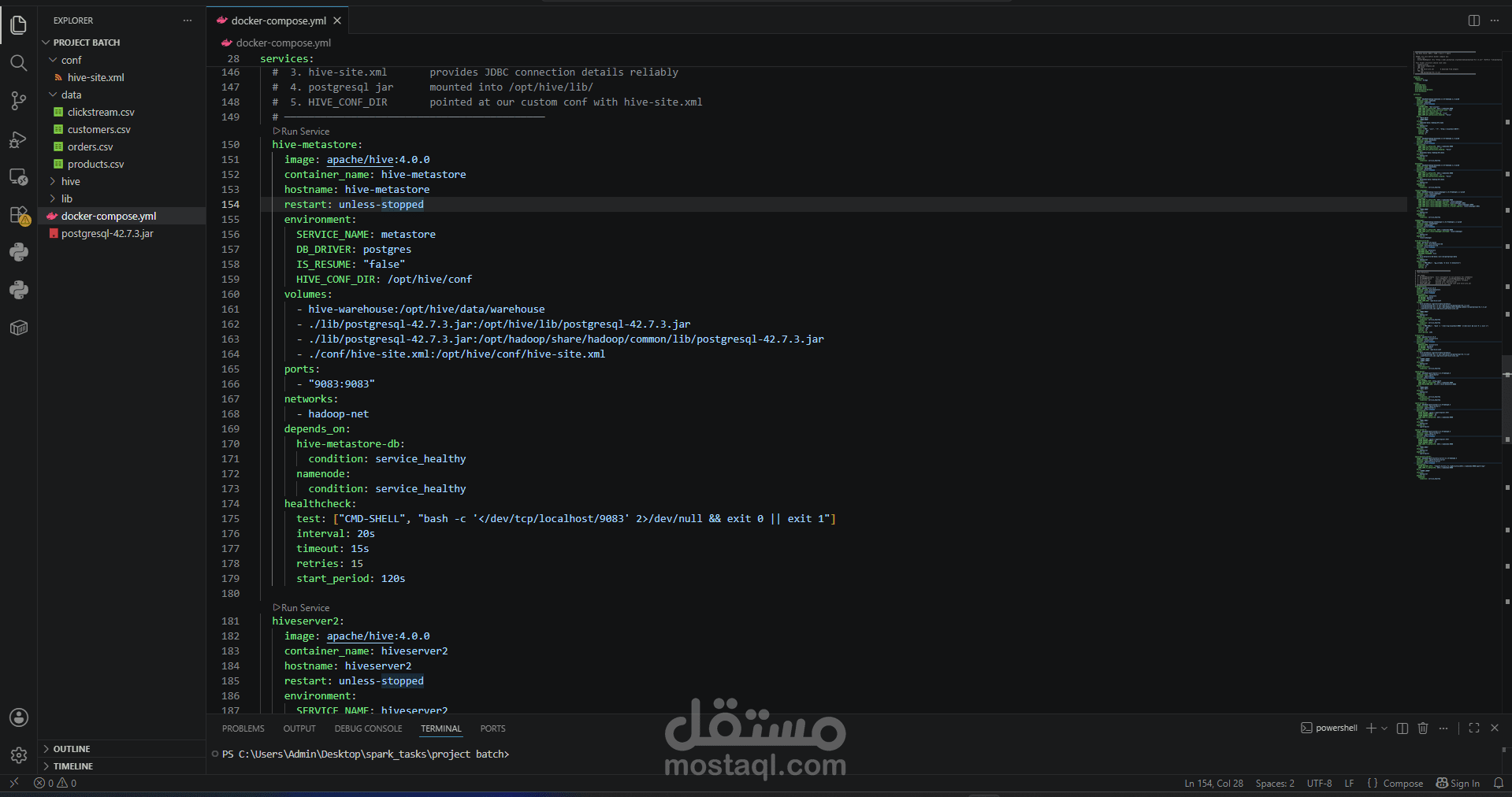This screenshot has width=1512, height=797.
Task: Collapse the PROJECT BATCH section
Action: click(121, 43)
